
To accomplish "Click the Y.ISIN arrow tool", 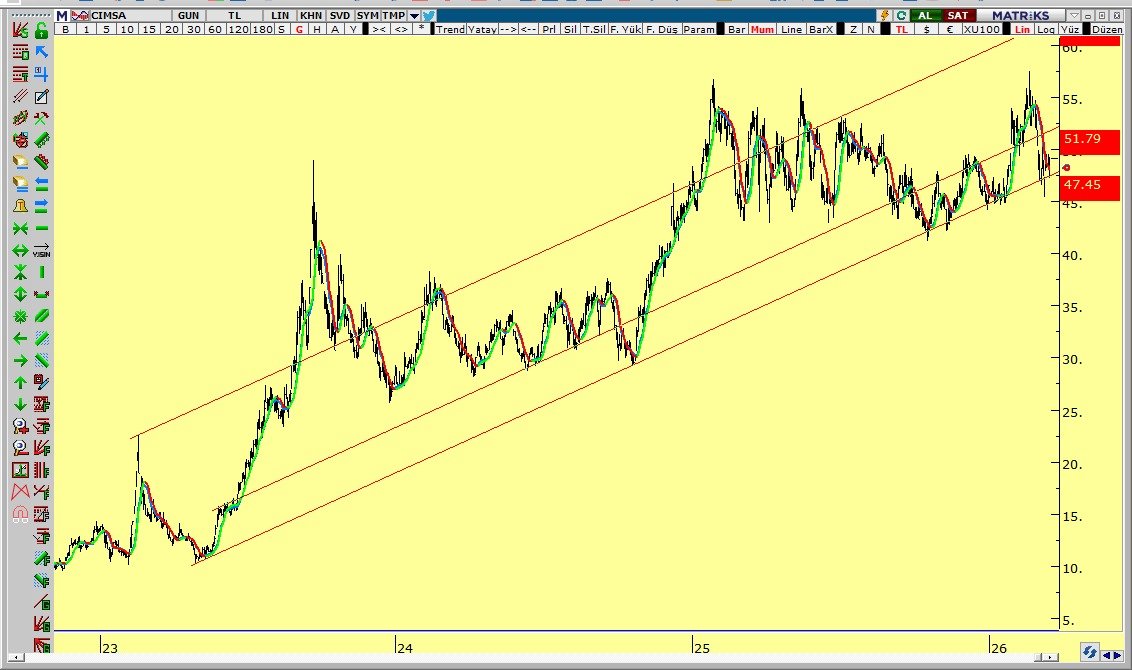I will 41,251.
